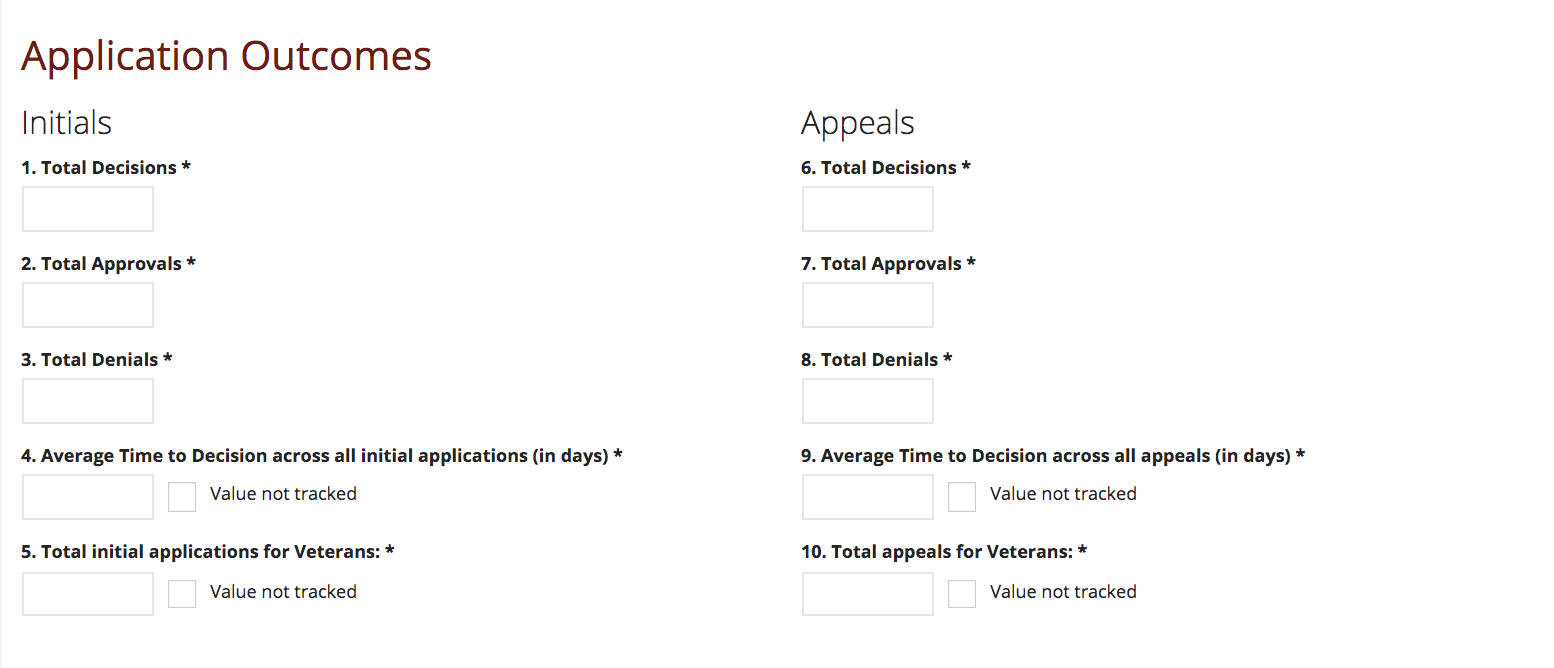1554x668 pixels.
Task: Mark Value not tracked for Veterans appeals
Action: pyautogui.click(x=962, y=594)
